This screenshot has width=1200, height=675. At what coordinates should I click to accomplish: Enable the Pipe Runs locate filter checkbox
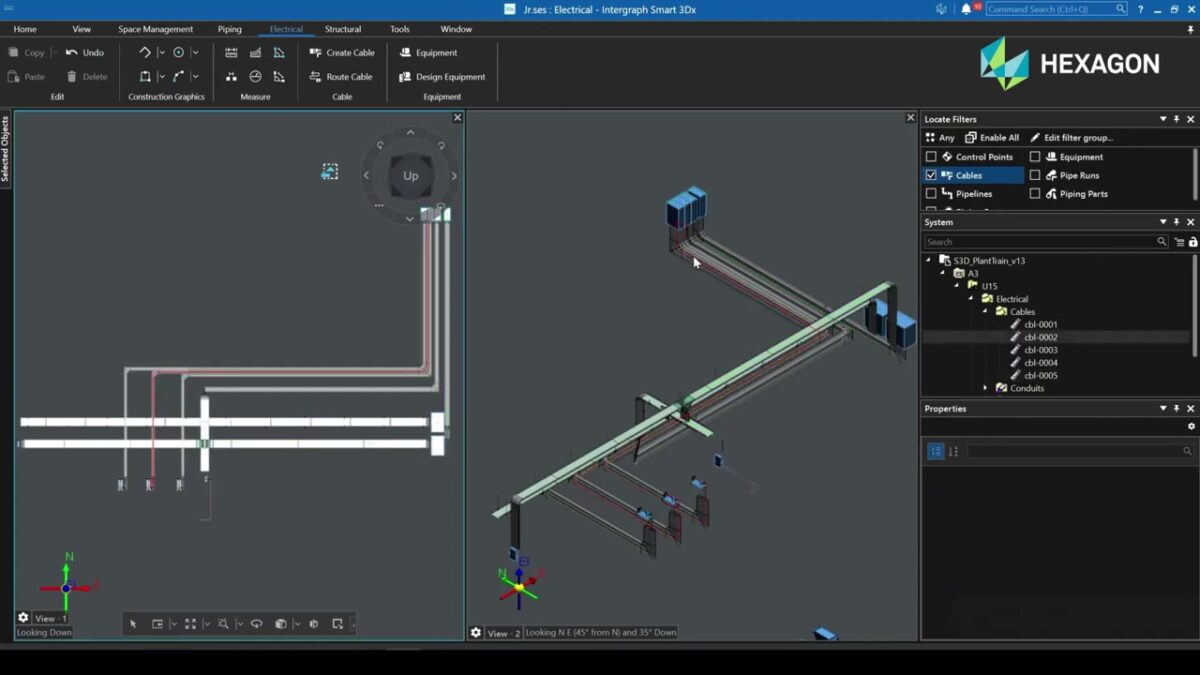[x=1035, y=175]
